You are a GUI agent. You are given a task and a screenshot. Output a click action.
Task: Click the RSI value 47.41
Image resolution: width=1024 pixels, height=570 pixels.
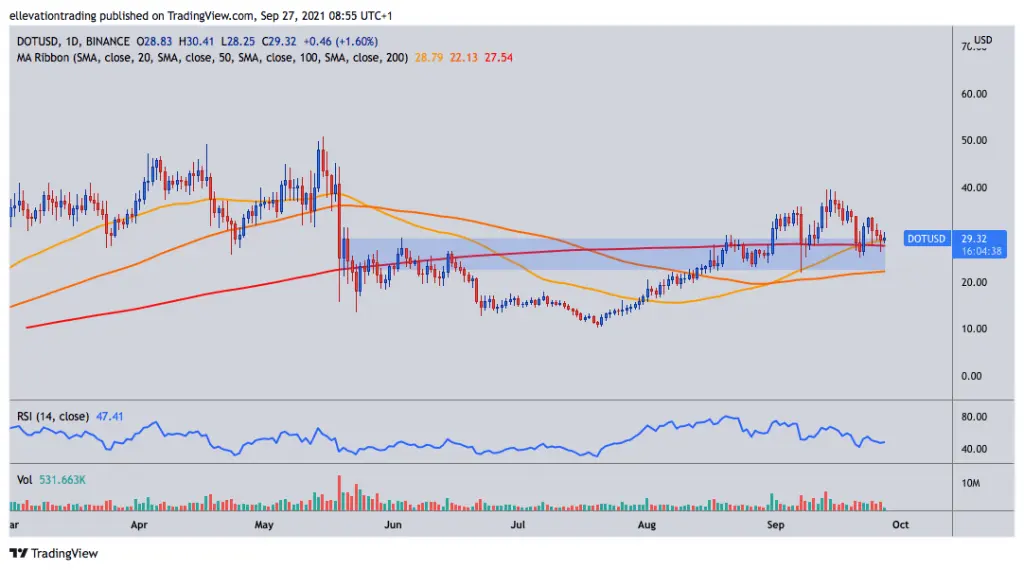pos(109,416)
